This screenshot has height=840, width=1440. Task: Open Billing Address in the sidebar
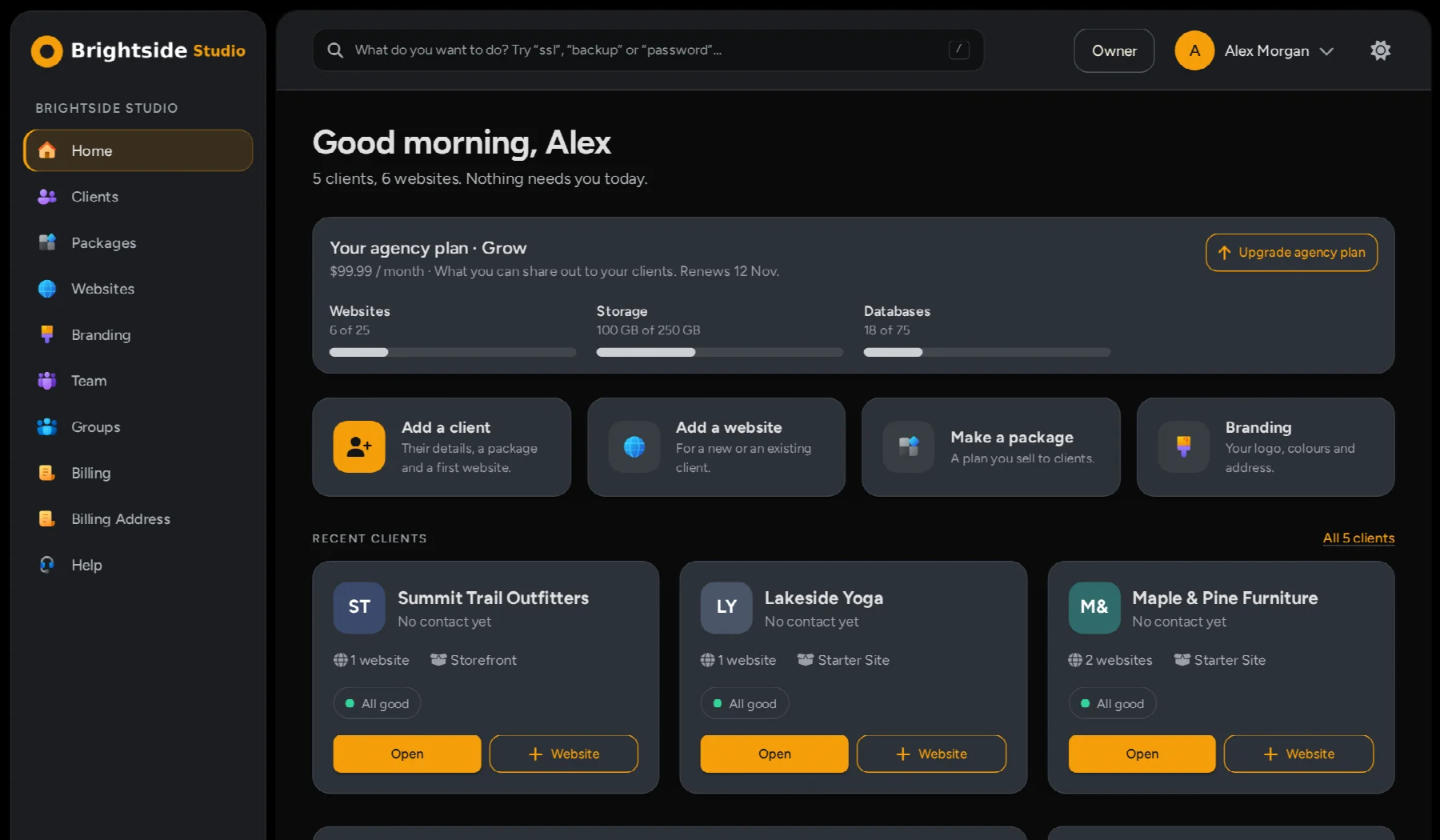(x=138, y=518)
